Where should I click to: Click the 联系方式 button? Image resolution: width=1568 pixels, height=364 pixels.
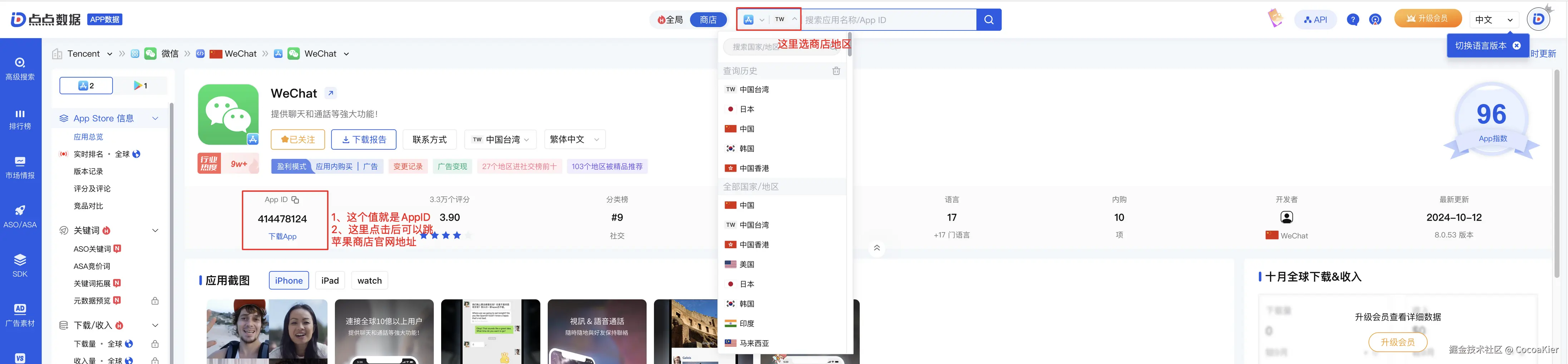[430, 139]
